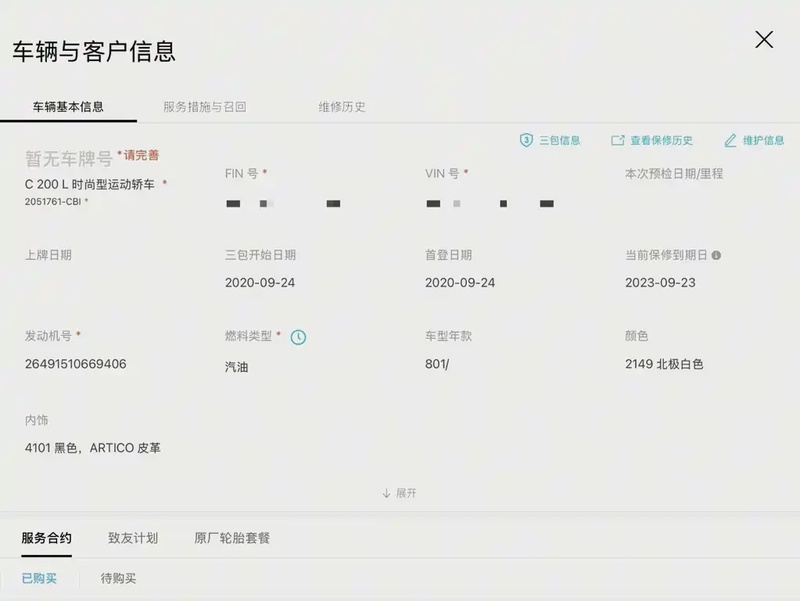Expand more vehicle details via 展开

pyautogui.click(x=405, y=493)
